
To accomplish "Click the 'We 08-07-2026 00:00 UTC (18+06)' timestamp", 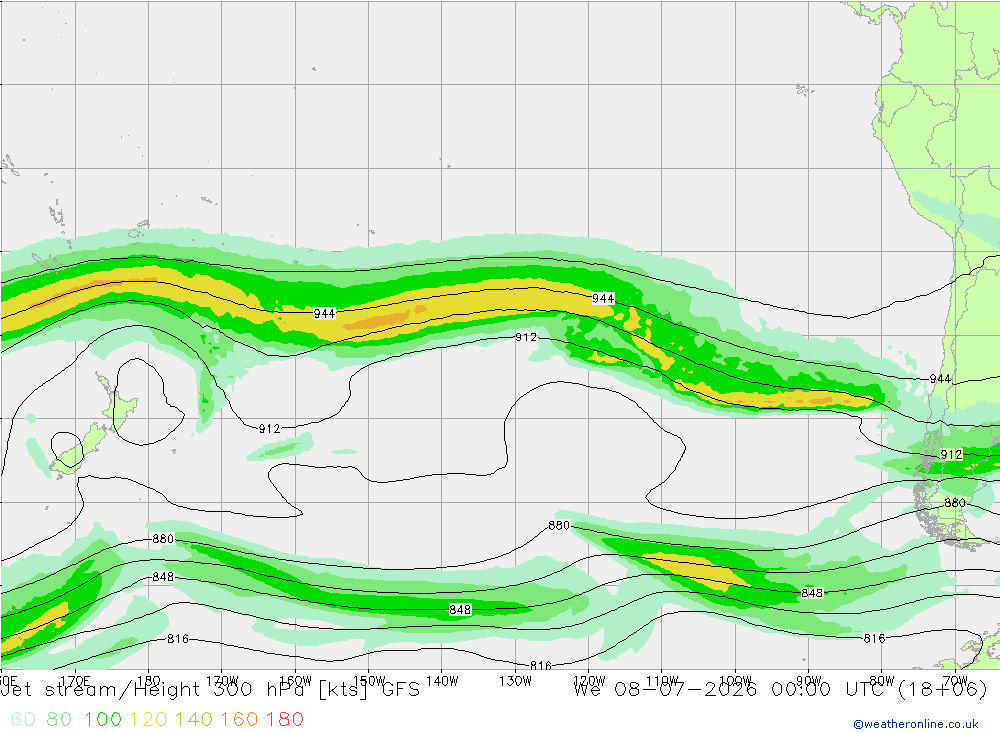I will click(780, 690).
